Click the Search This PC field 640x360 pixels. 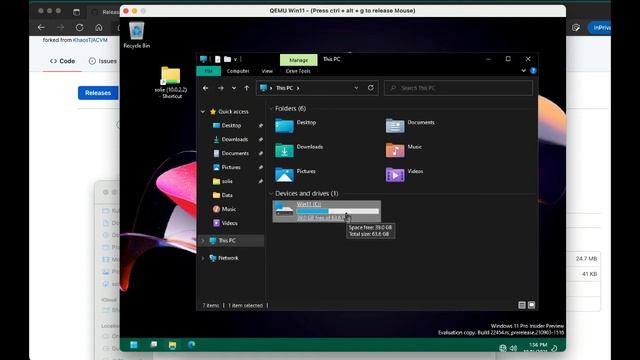(458, 88)
